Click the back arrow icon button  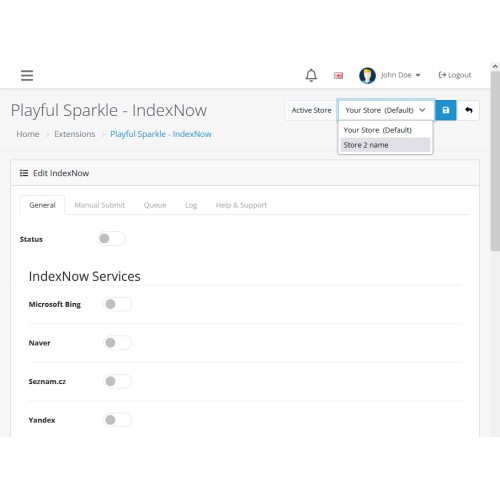click(468, 110)
